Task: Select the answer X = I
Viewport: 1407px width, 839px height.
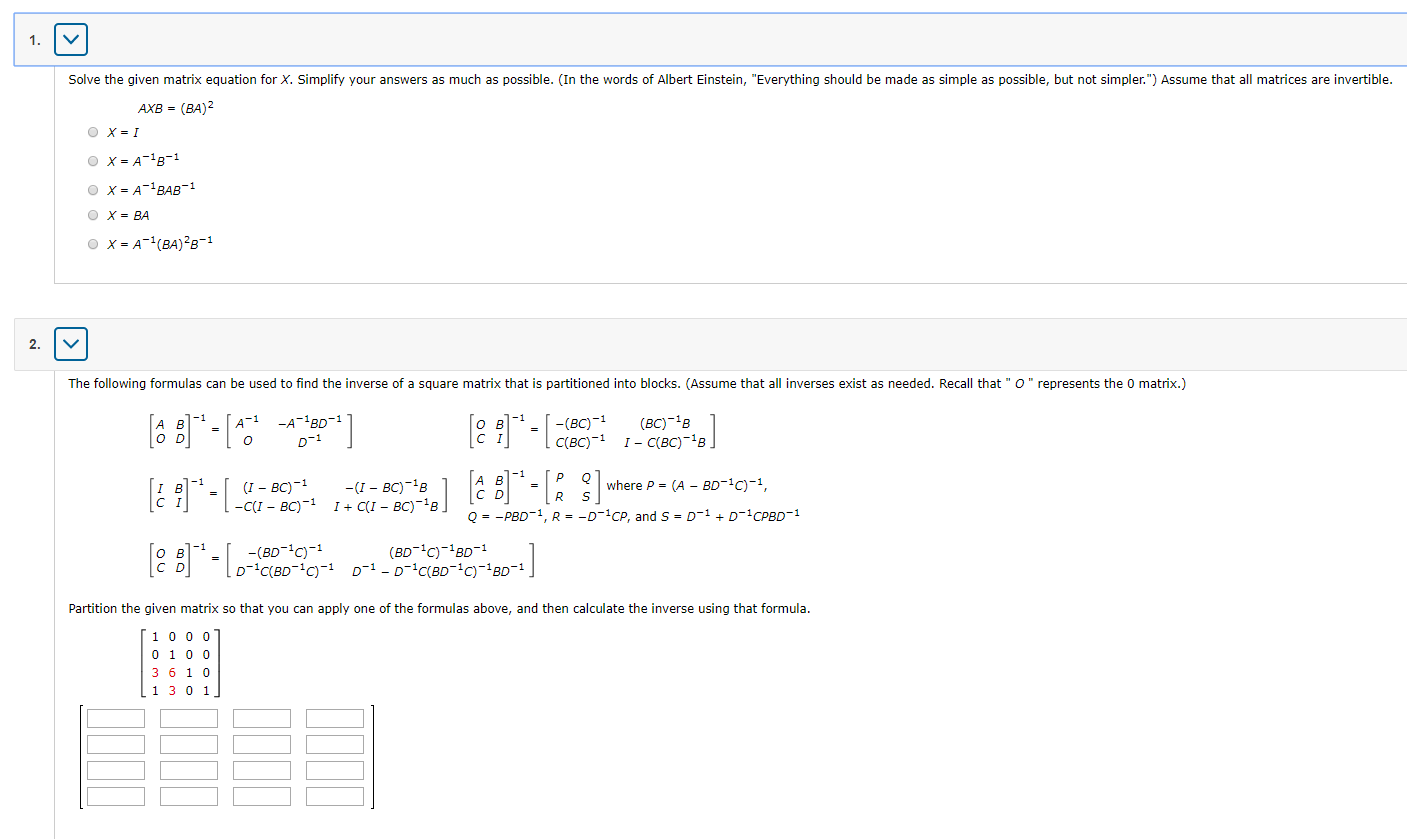Action: click(92, 131)
